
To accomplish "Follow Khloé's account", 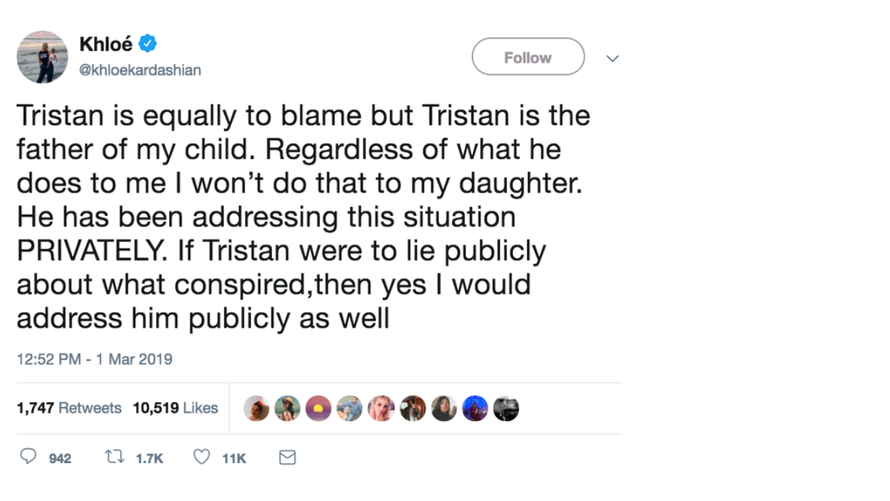I will (527, 57).
